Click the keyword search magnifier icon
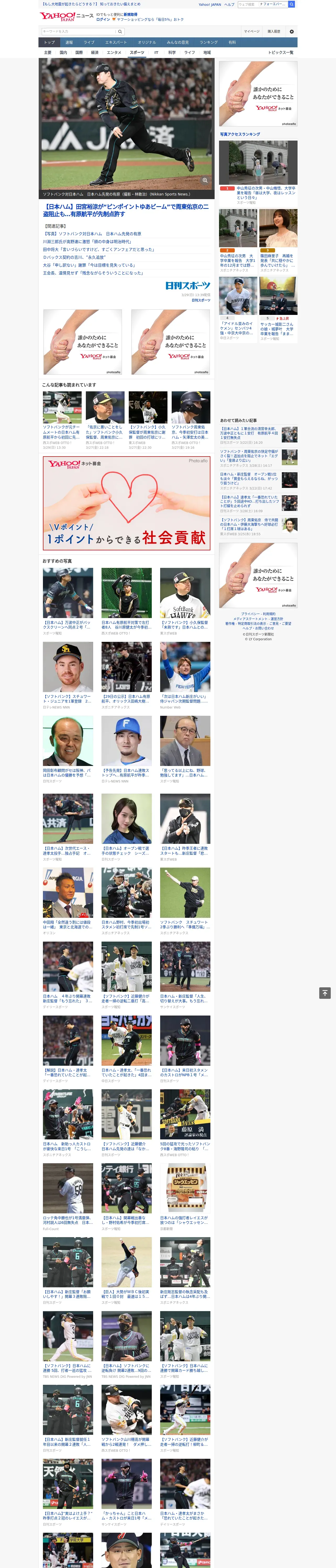The width and height of the screenshot is (336, 1568). pyautogui.click(x=120, y=32)
